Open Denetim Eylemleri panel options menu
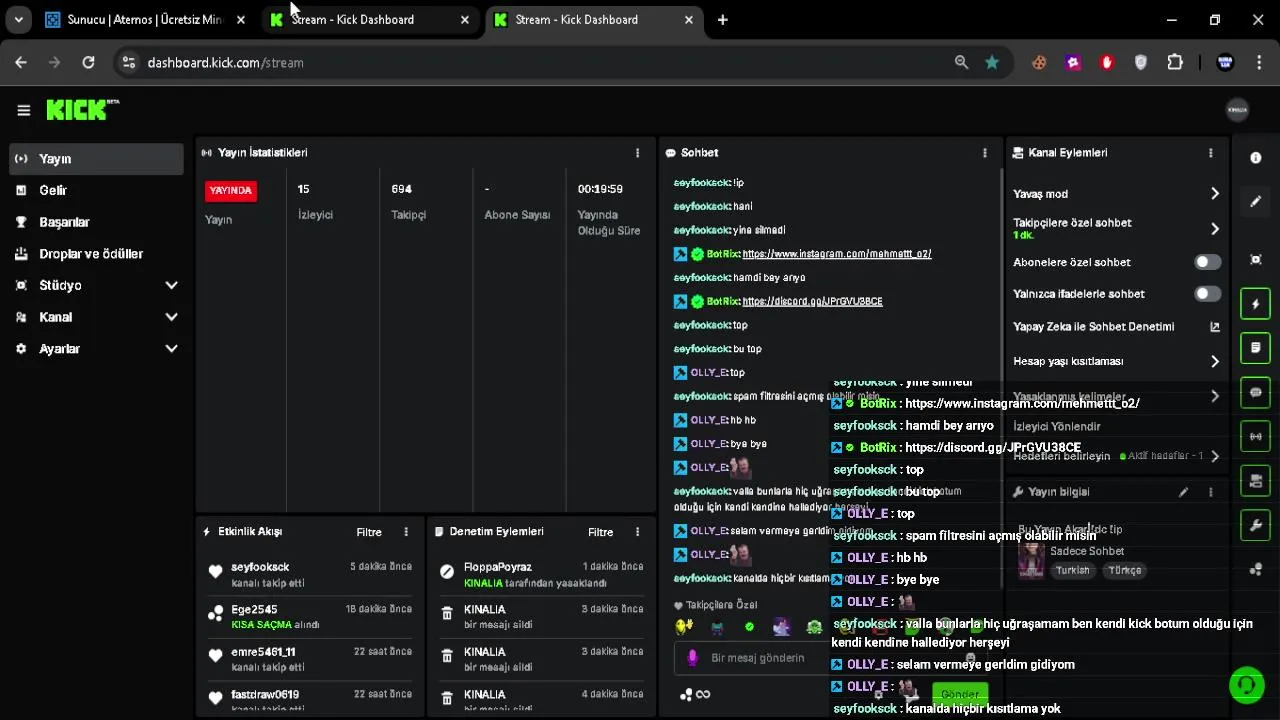The width and height of the screenshot is (1280, 720). (637, 532)
